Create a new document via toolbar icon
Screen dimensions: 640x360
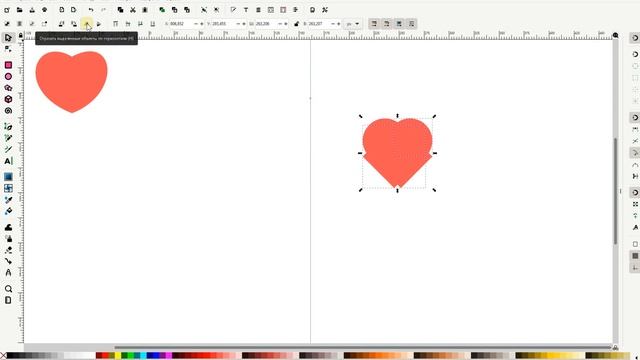[x=7, y=10]
